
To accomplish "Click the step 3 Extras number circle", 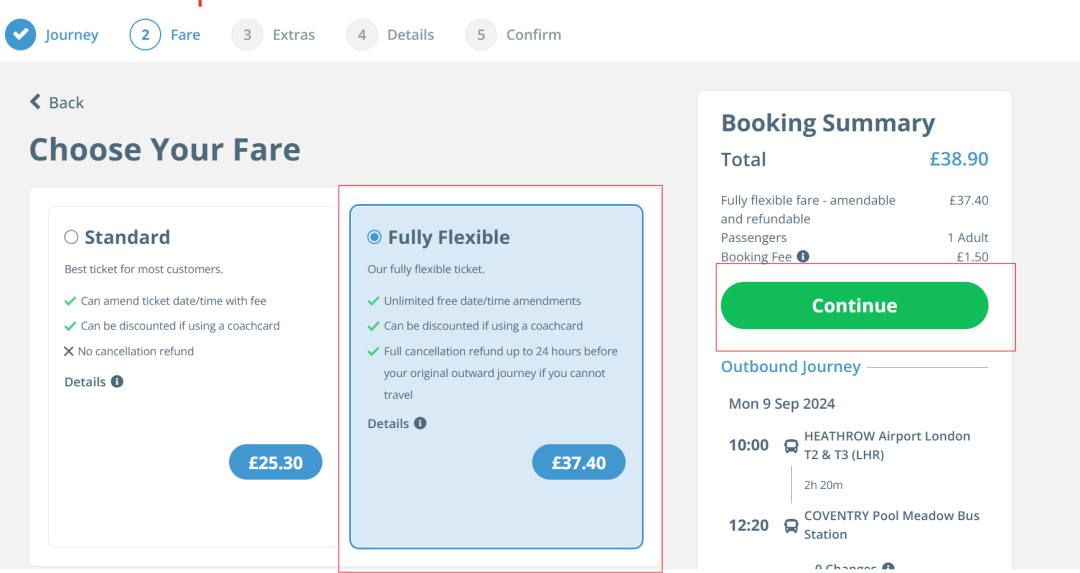I will [247, 35].
